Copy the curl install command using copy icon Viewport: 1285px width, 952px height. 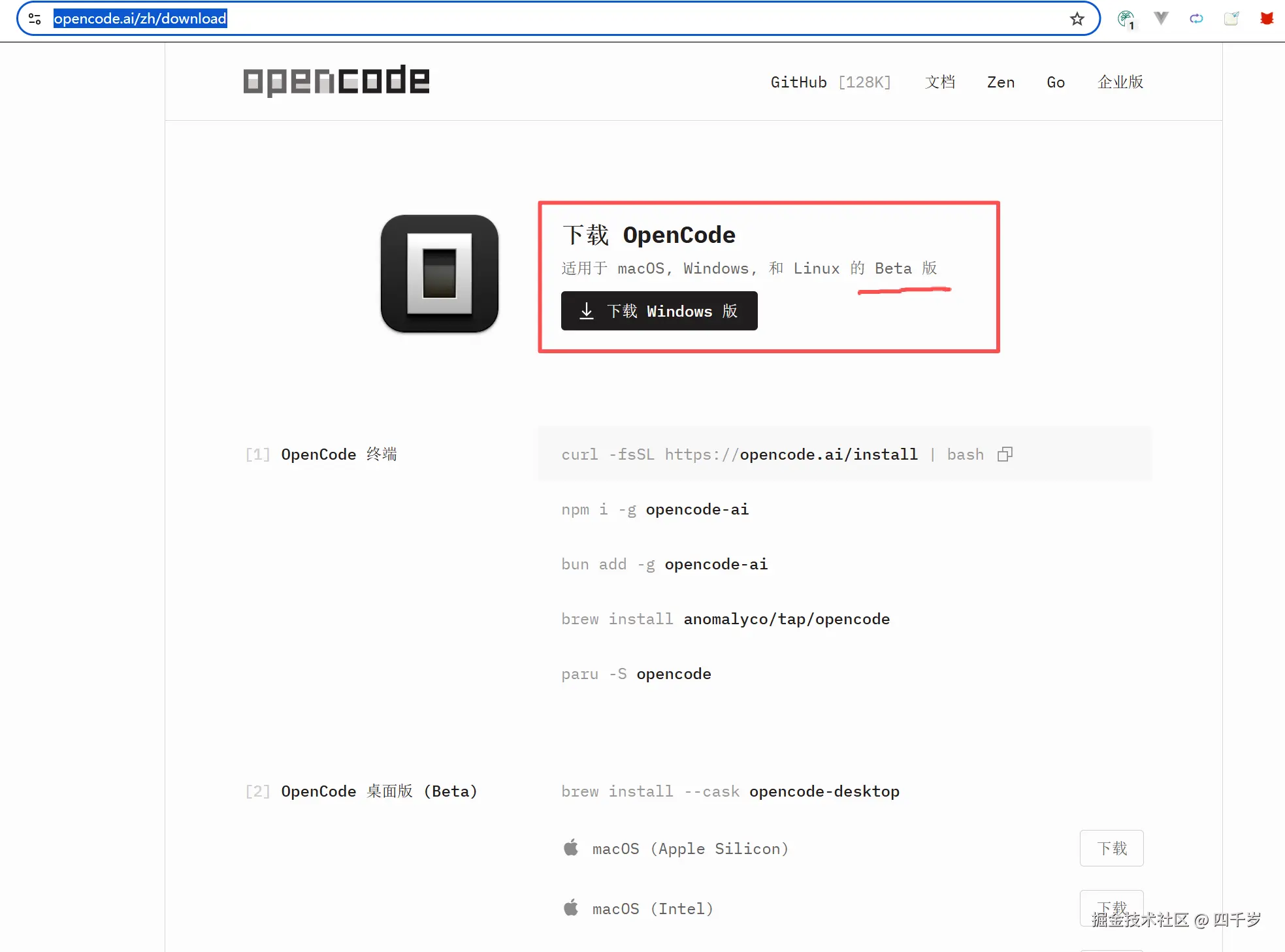1005,454
